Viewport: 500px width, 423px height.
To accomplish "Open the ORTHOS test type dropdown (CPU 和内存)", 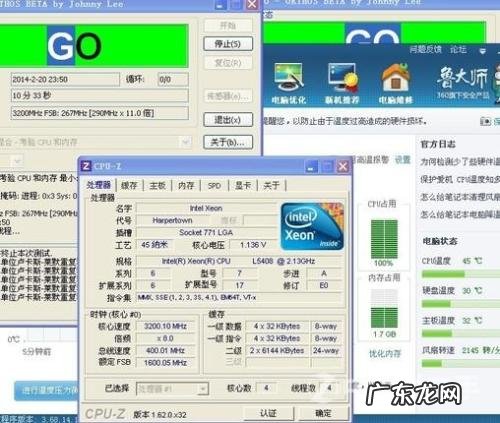I will tap(96, 142).
